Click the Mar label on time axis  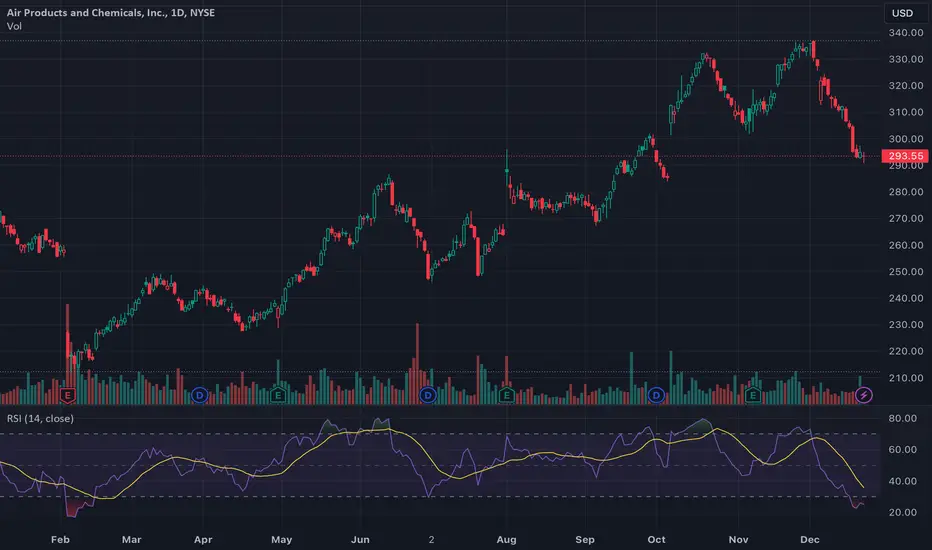131,540
